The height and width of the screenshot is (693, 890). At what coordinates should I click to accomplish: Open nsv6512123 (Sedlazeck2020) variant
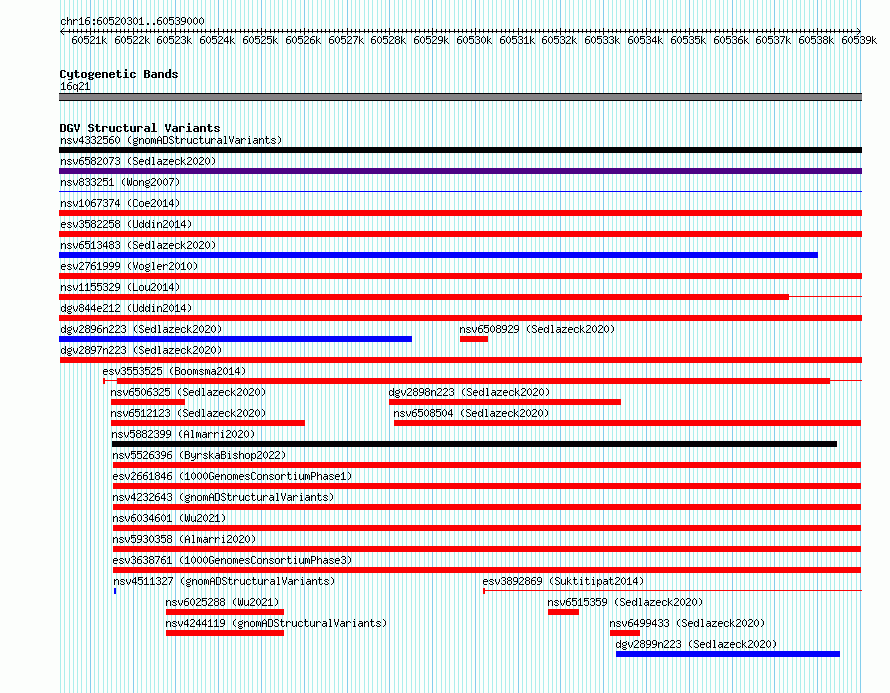click(188, 413)
